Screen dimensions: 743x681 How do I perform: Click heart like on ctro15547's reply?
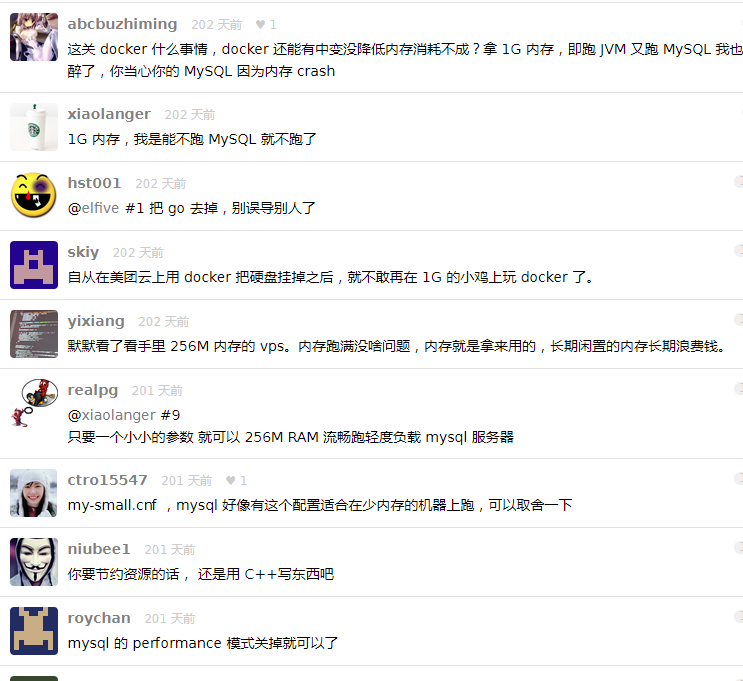pyautogui.click(x=236, y=481)
